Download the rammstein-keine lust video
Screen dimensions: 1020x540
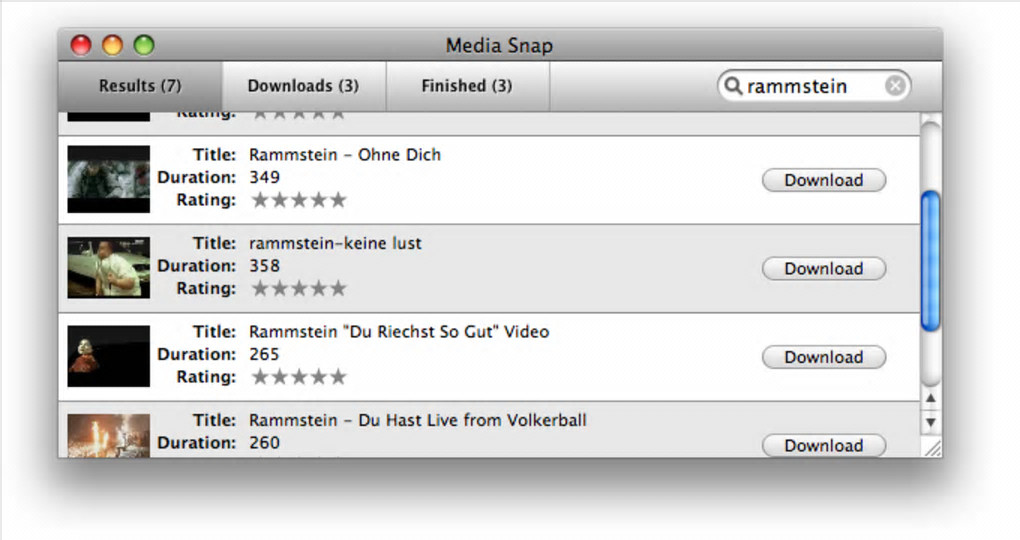click(x=824, y=268)
